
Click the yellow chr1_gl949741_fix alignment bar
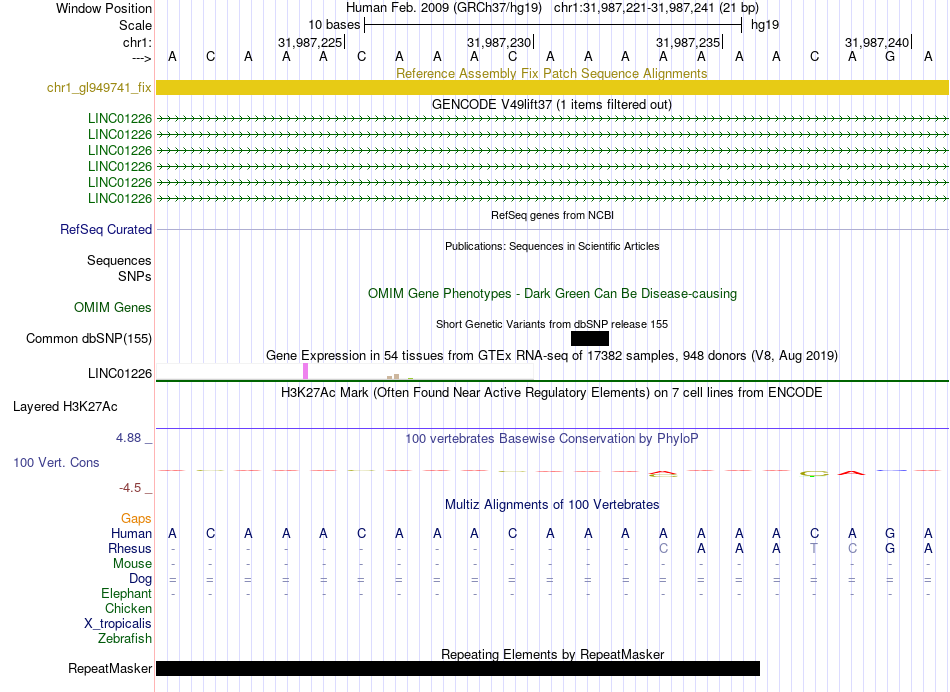[552, 87]
